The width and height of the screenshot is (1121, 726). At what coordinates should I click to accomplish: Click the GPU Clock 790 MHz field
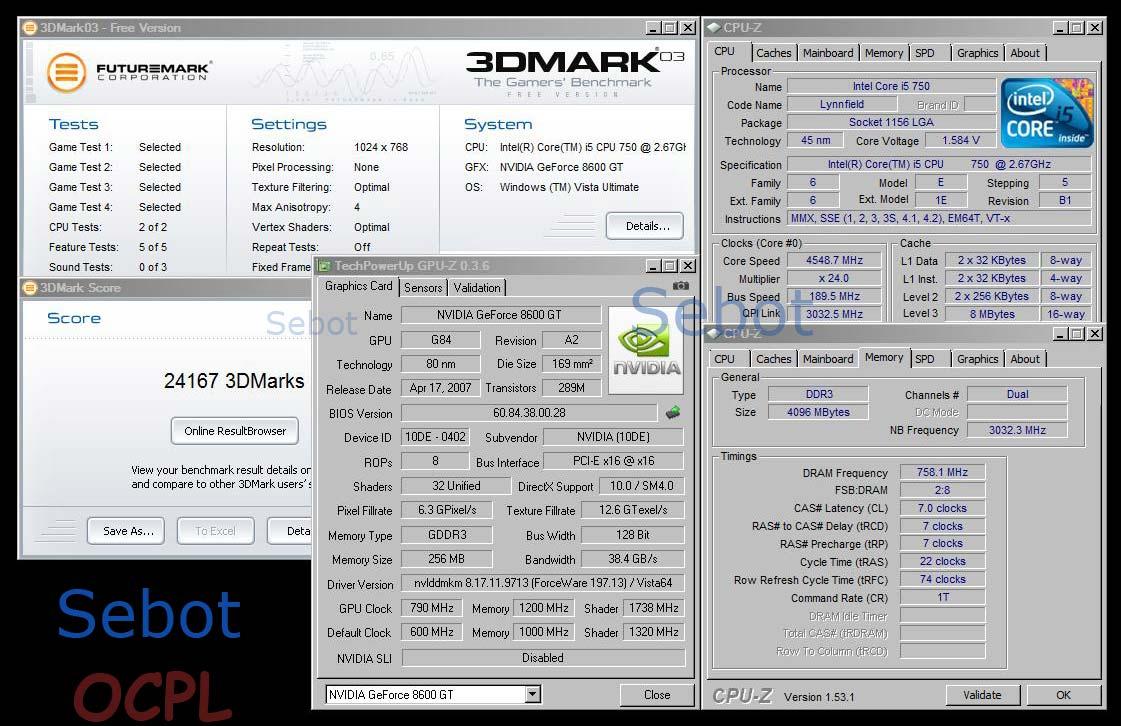432,608
